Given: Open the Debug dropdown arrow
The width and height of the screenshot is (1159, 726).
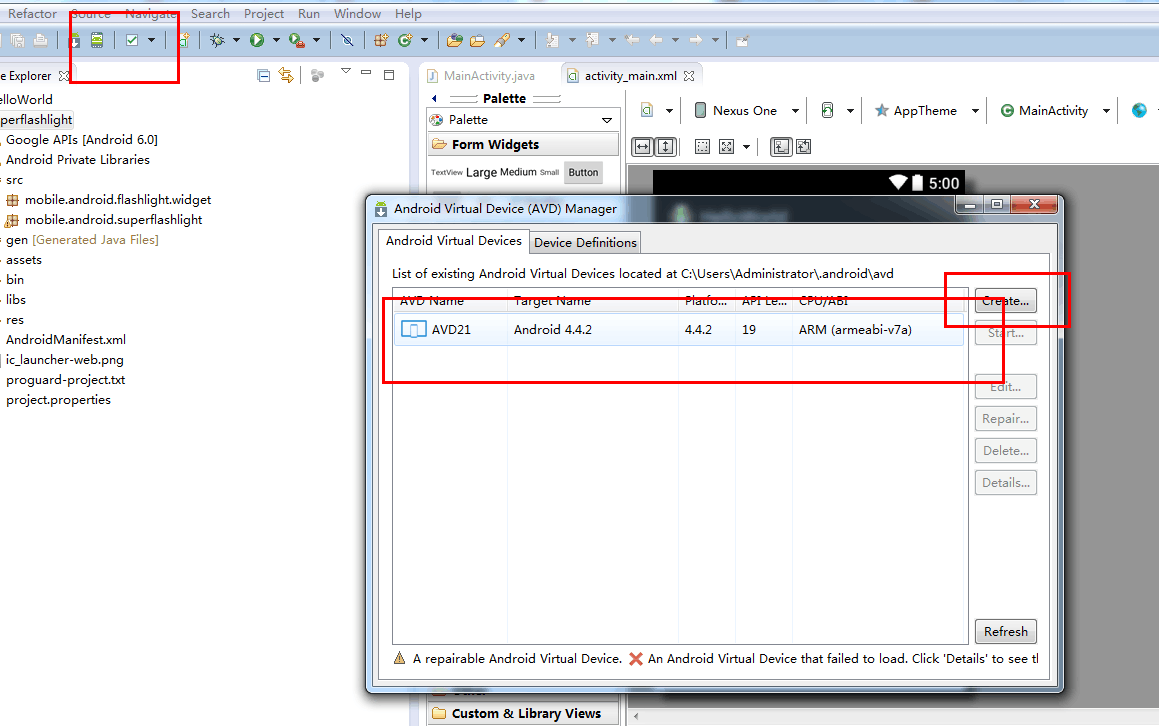Looking at the screenshot, I should coord(237,41).
